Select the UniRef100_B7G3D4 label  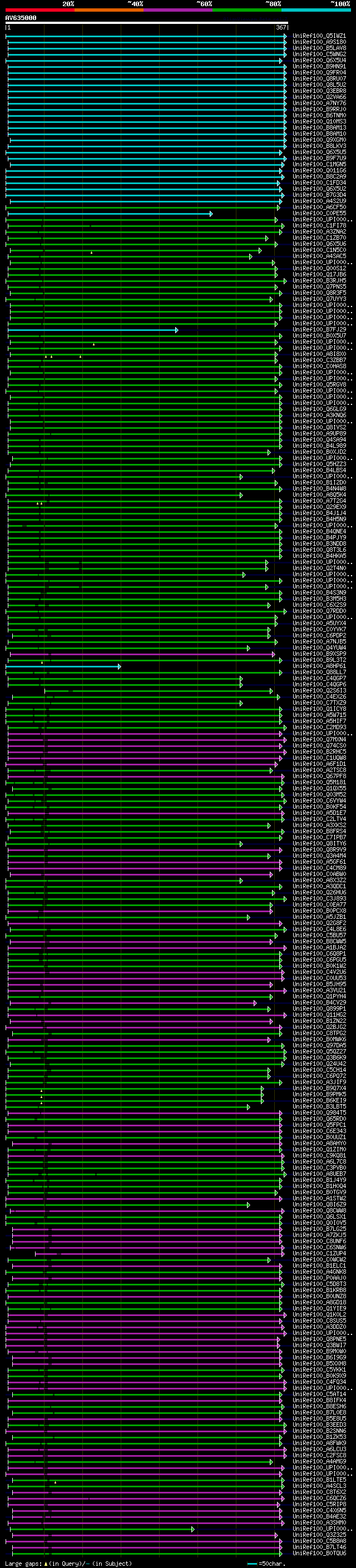tap(319, 195)
